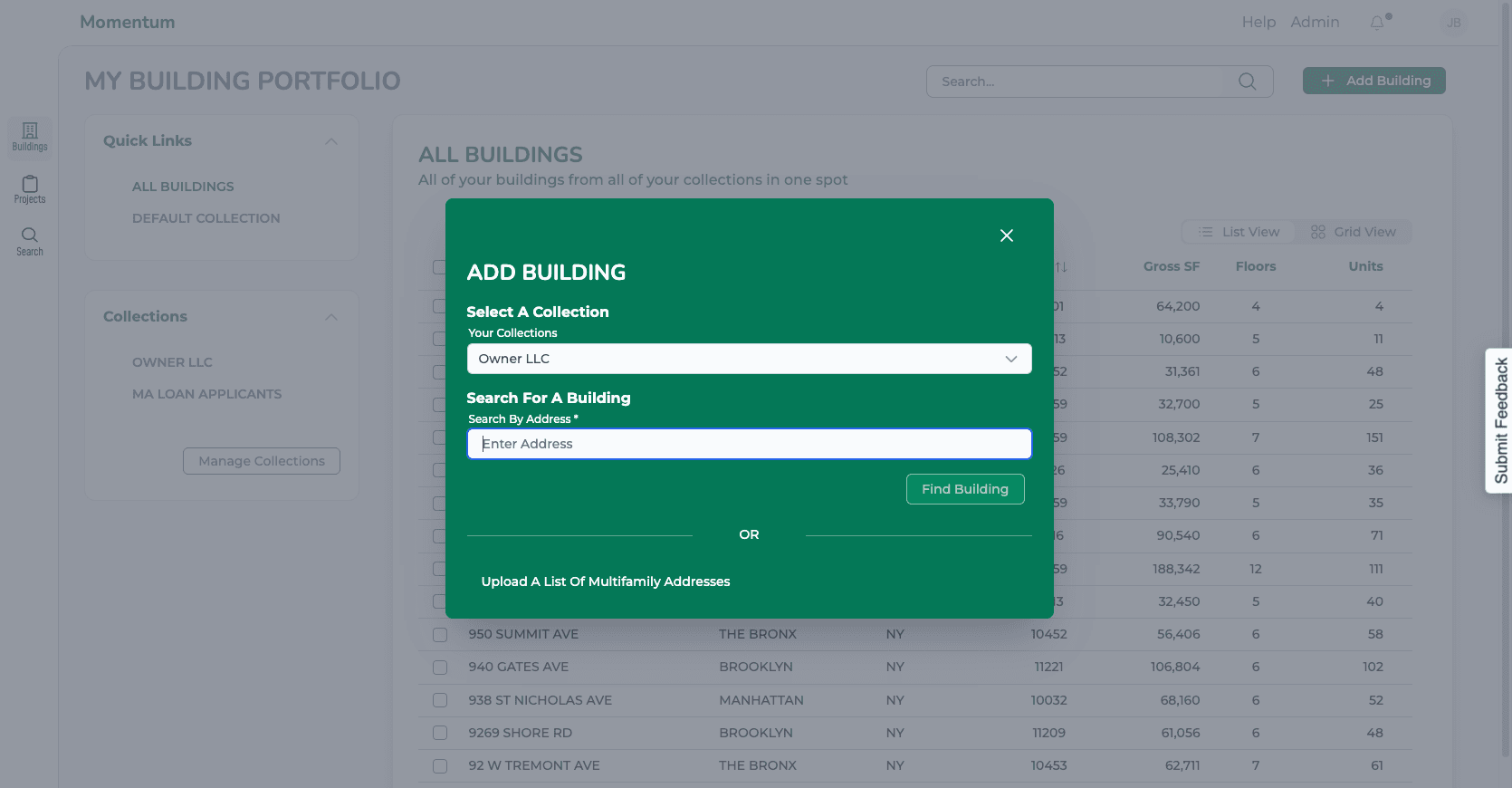The image size is (1512, 788).
Task: Select Default Collection quick link
Action: (206, 218)
